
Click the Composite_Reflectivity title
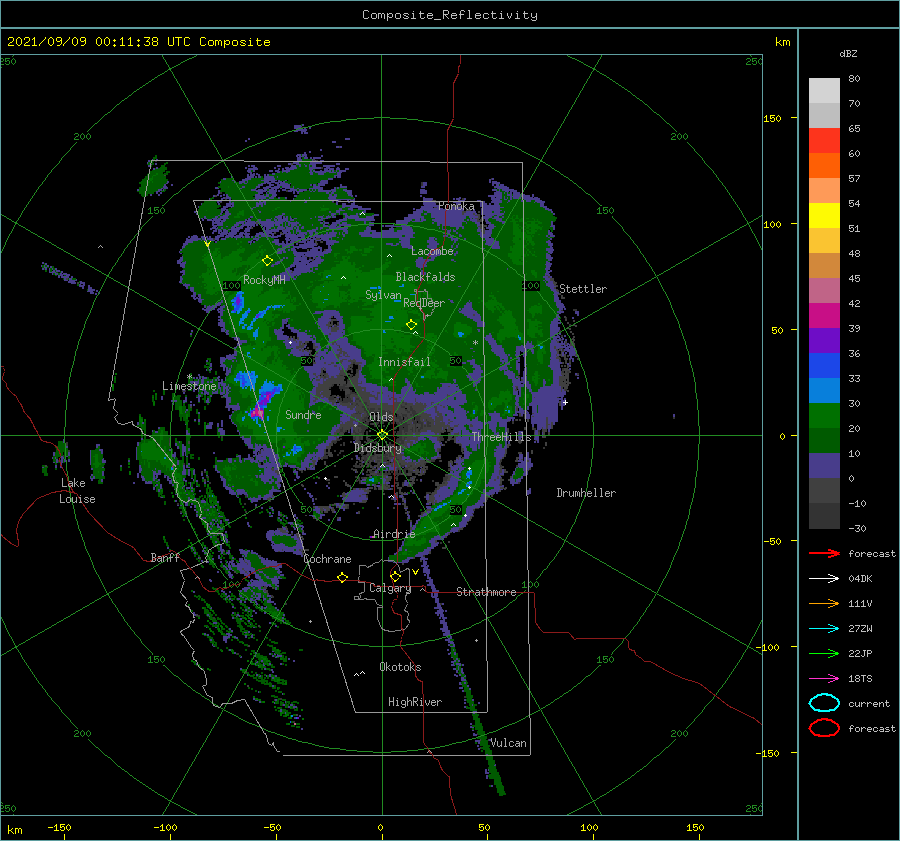point(450,15)
